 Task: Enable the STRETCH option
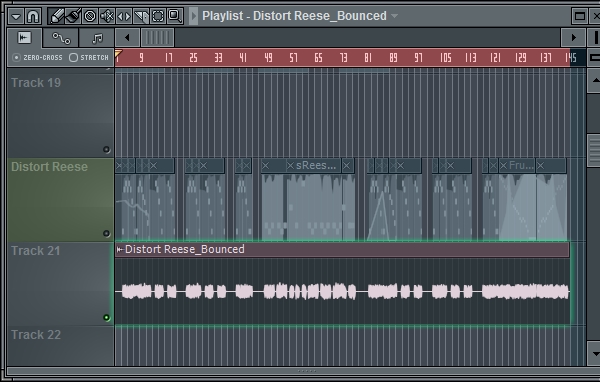(89, 58)
